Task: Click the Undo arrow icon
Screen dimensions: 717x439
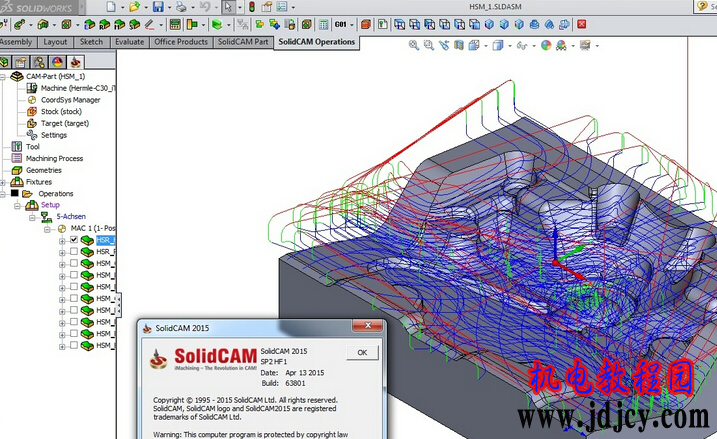Action: click(205, 7)
